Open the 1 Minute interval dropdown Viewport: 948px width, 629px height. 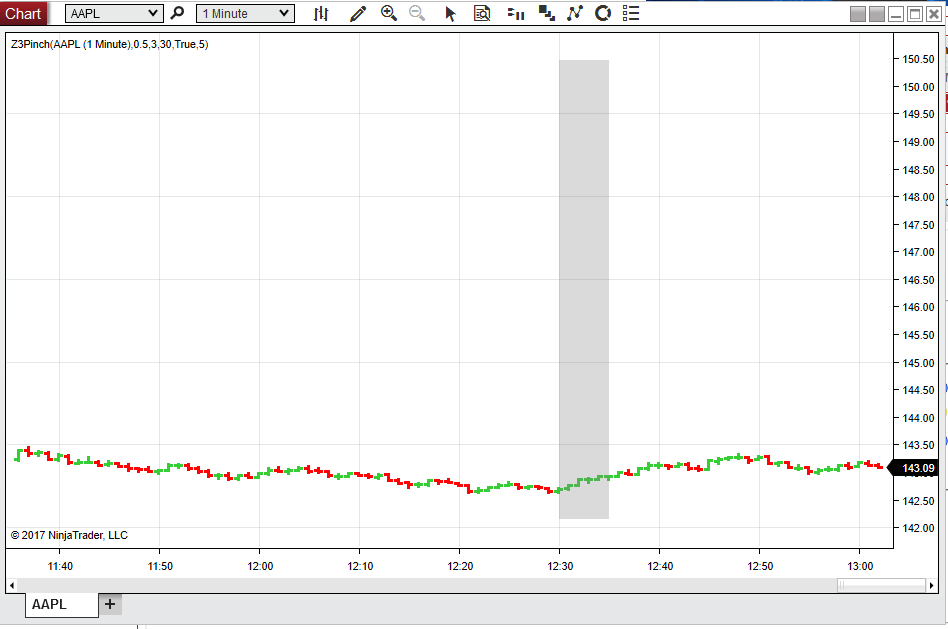[245, 13]
